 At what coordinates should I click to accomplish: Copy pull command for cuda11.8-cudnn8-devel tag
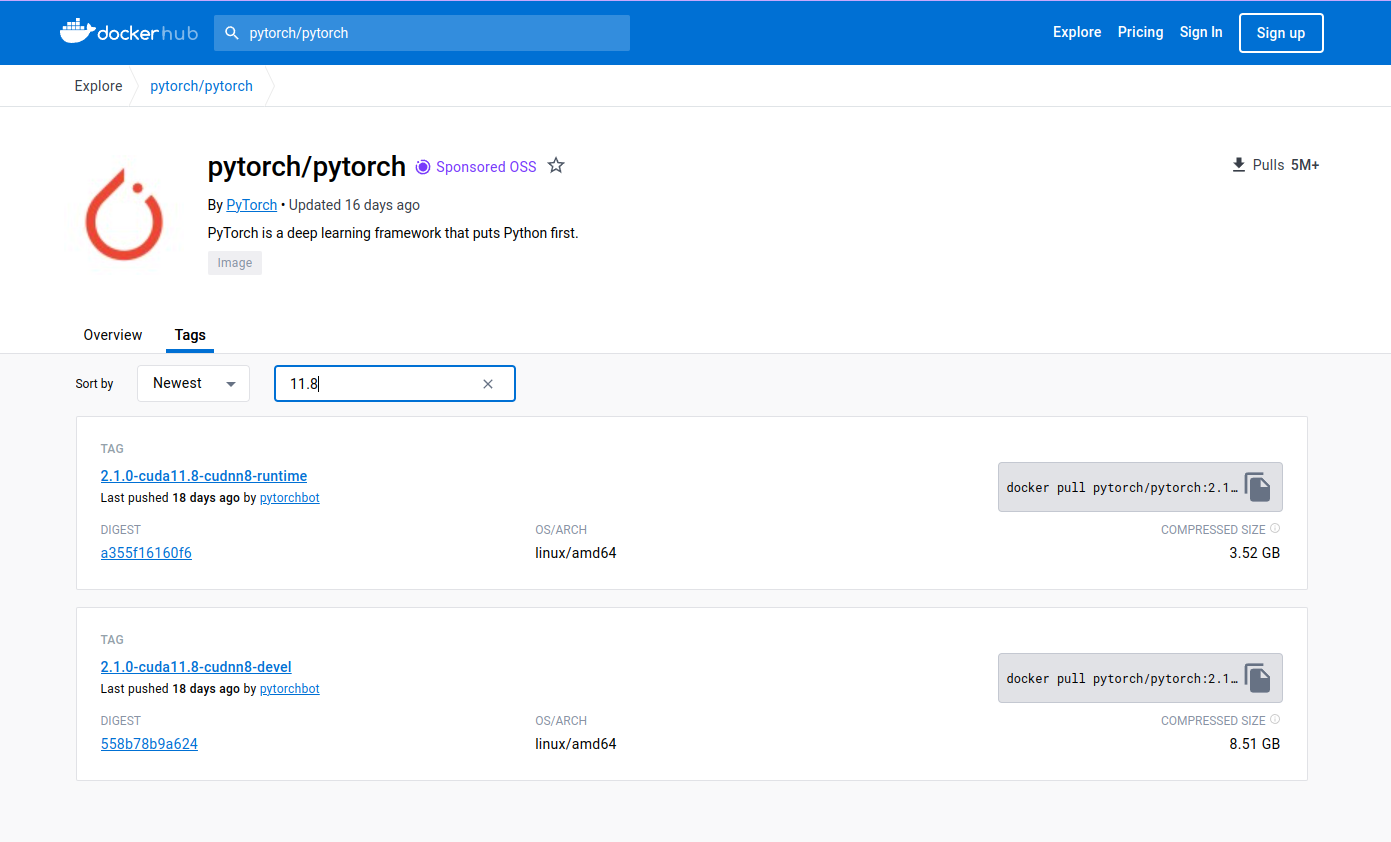pyautogui.click(x=1258, y=678)
